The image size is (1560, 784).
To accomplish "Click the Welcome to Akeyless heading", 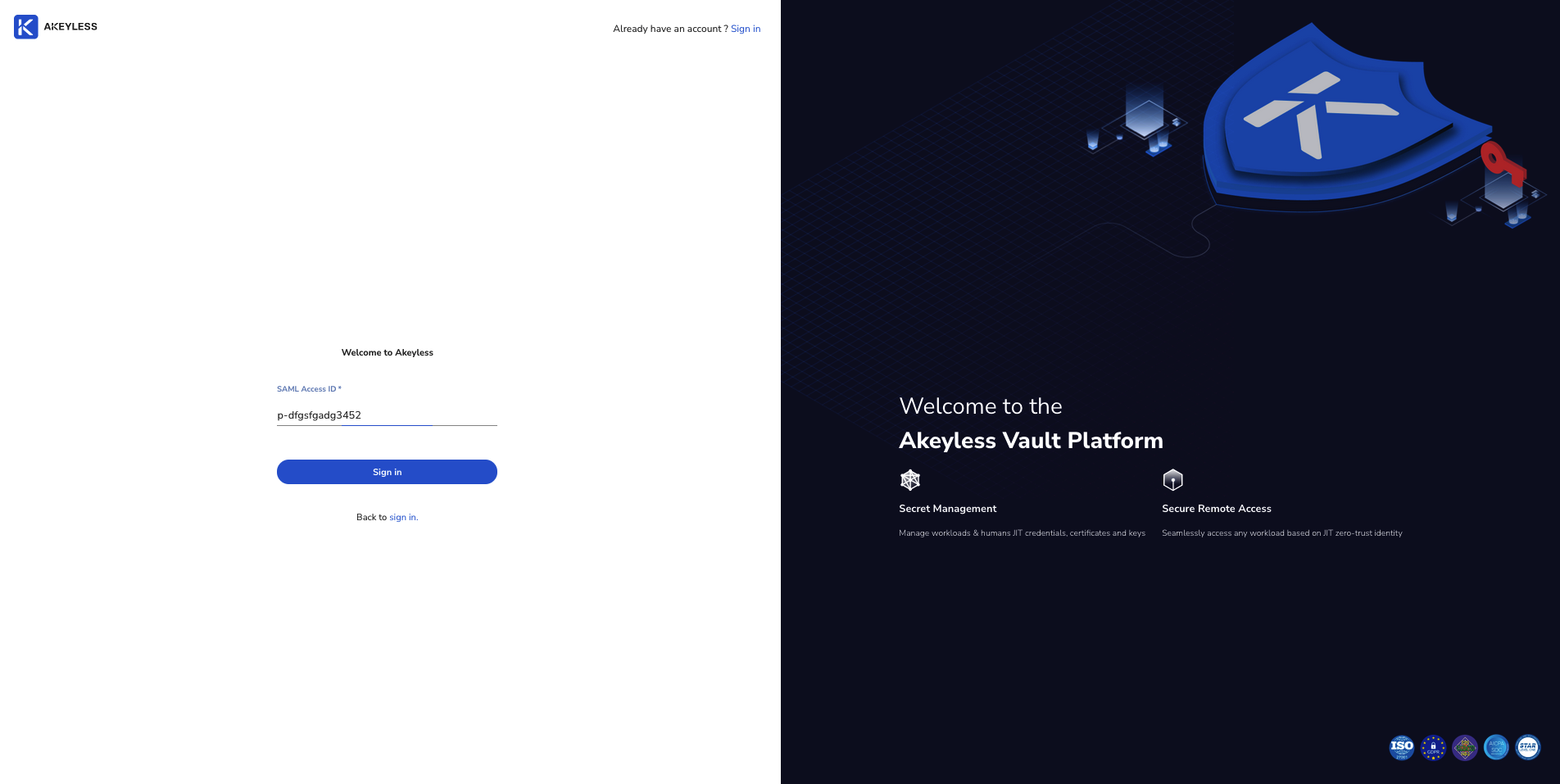I will (388, 352).
